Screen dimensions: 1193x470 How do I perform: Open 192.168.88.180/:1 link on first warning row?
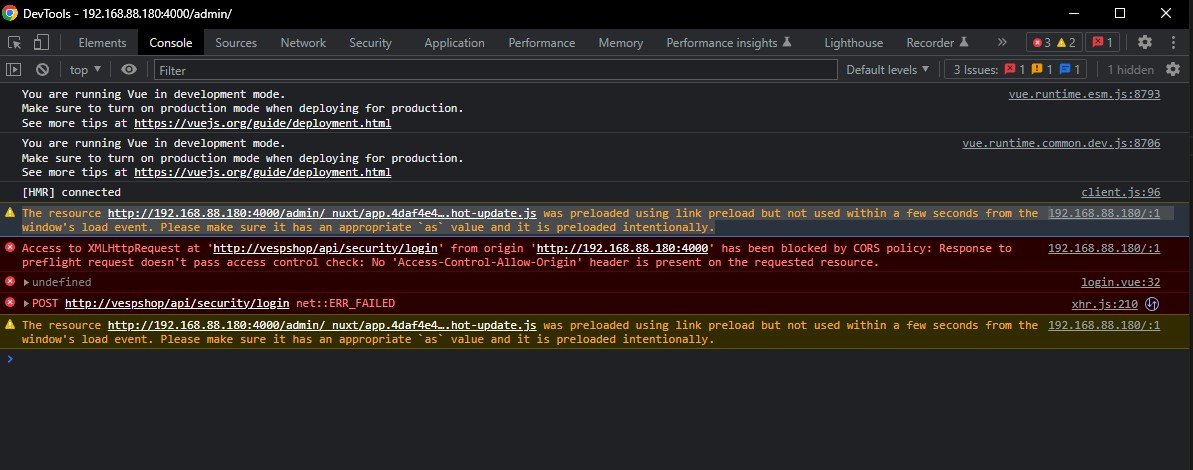coord(1104,213)
